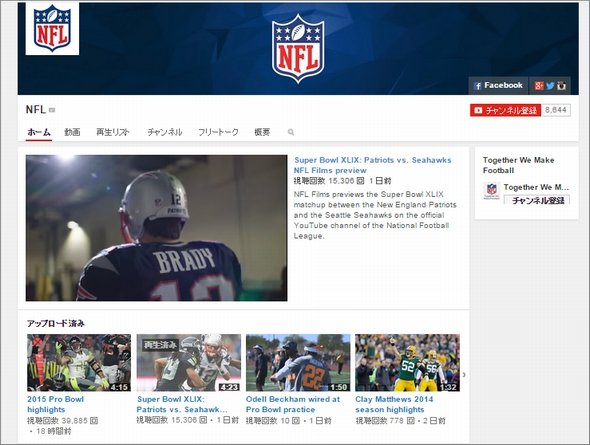Click the channel search magnifier icon
This screenshot has width=590, height=445.
(290, 132)
